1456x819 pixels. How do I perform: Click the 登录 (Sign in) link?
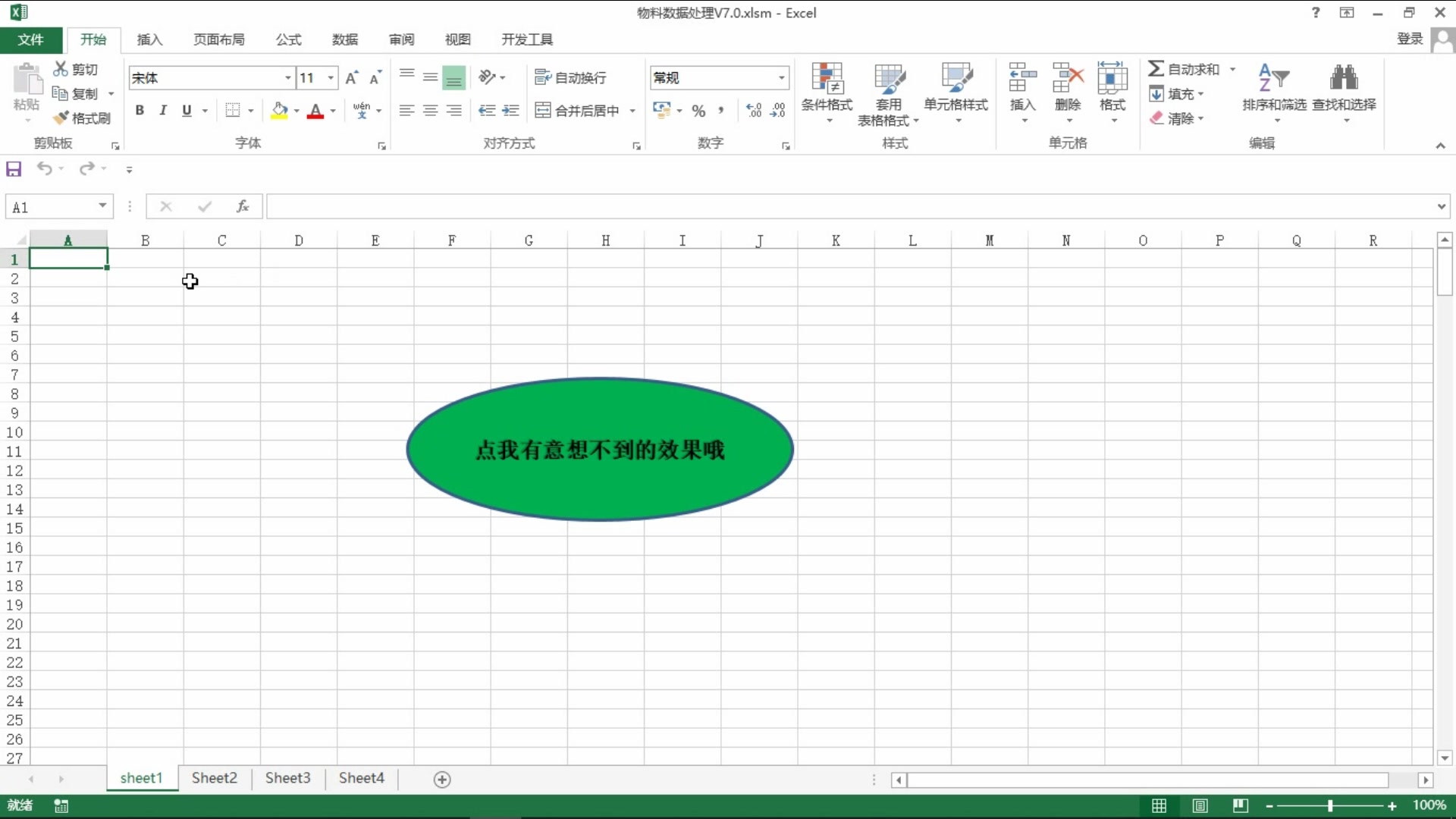pos(1410,39)
